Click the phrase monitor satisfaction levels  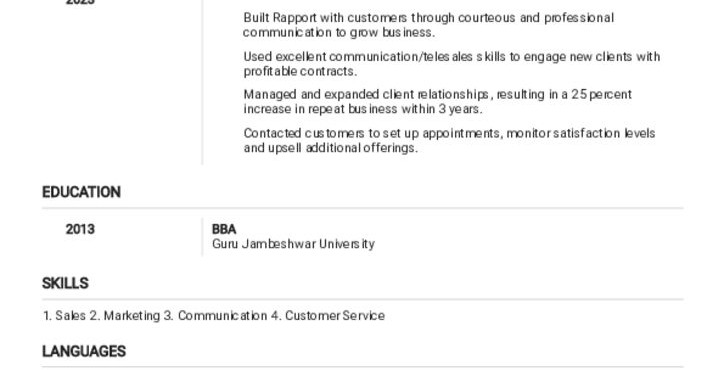click(x=581, y=133)
